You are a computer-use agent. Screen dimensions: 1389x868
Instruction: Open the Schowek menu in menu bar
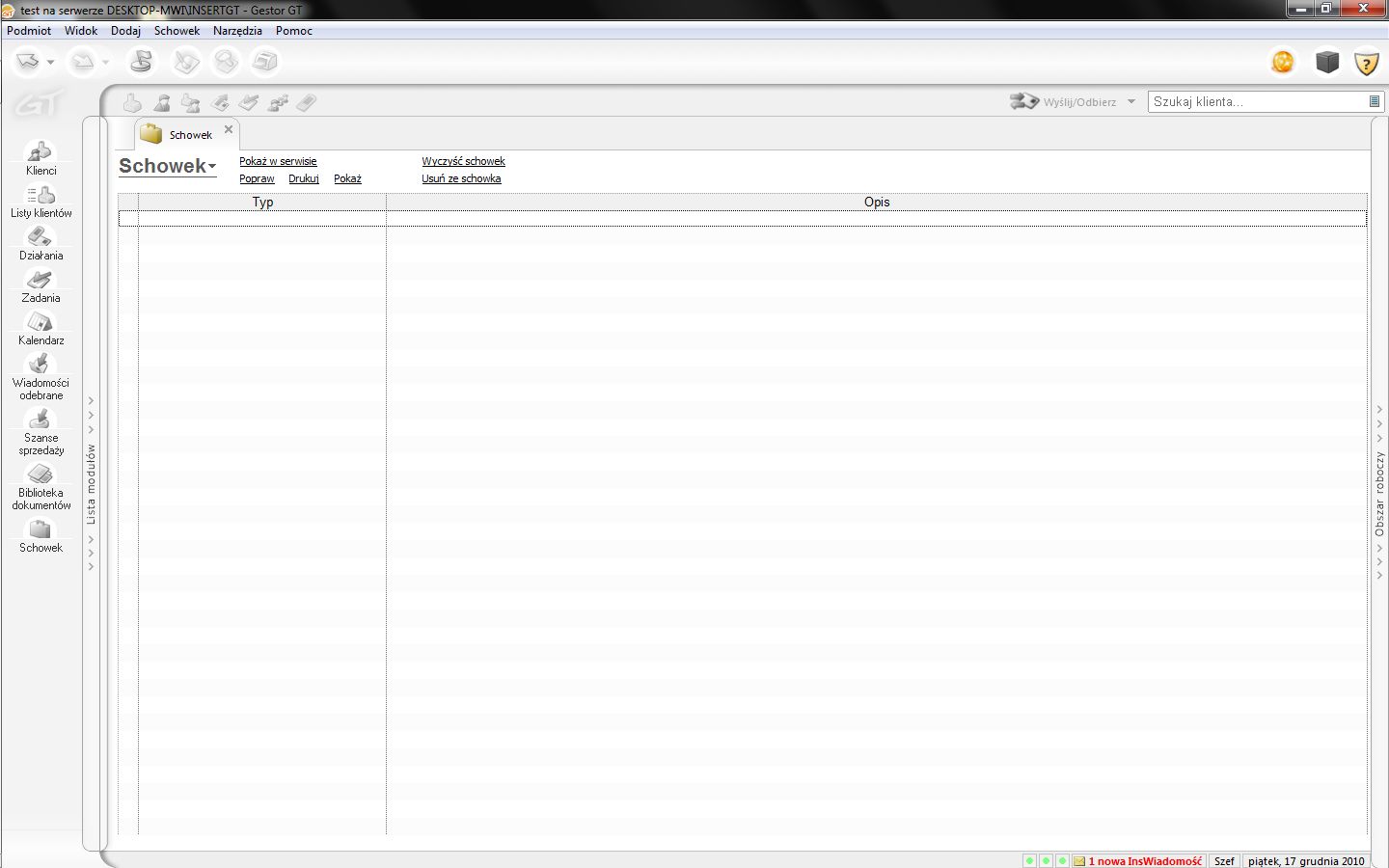point(177,31)
